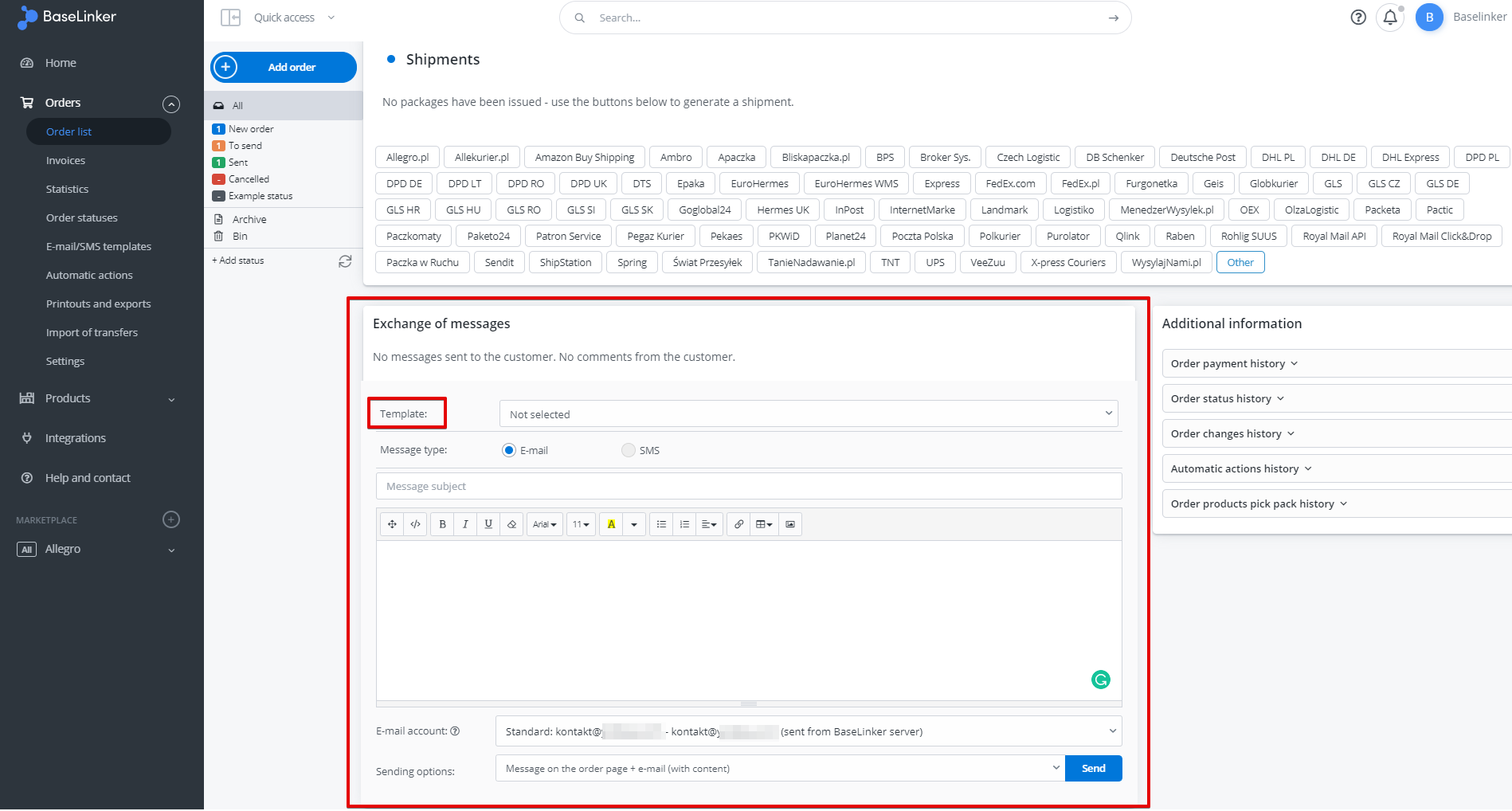The width and height of the screenshot is (1512, 811).
Task: Open the help question mark icon
Action: 1358,18
